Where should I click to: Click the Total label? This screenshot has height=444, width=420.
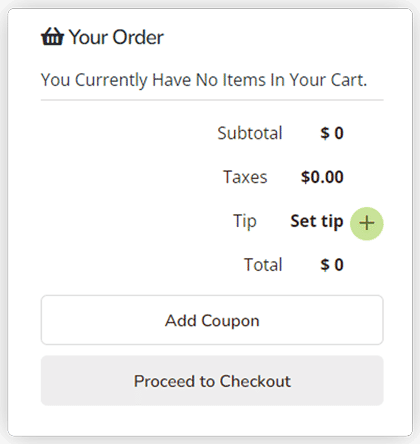(263, 265)
